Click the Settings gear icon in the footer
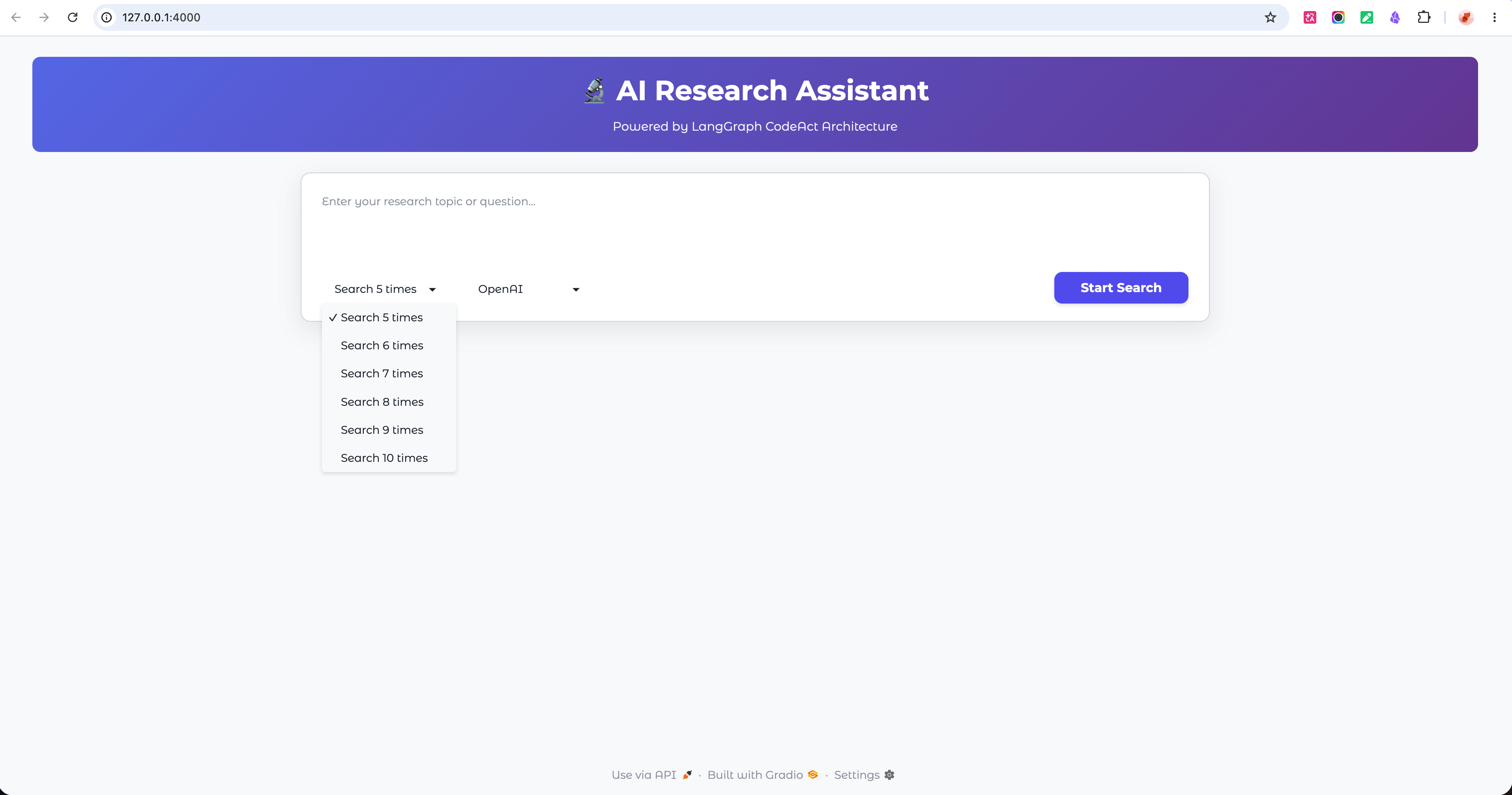Screen dimensions: 1512x795 pyautogui.click(x=889, y=775)
